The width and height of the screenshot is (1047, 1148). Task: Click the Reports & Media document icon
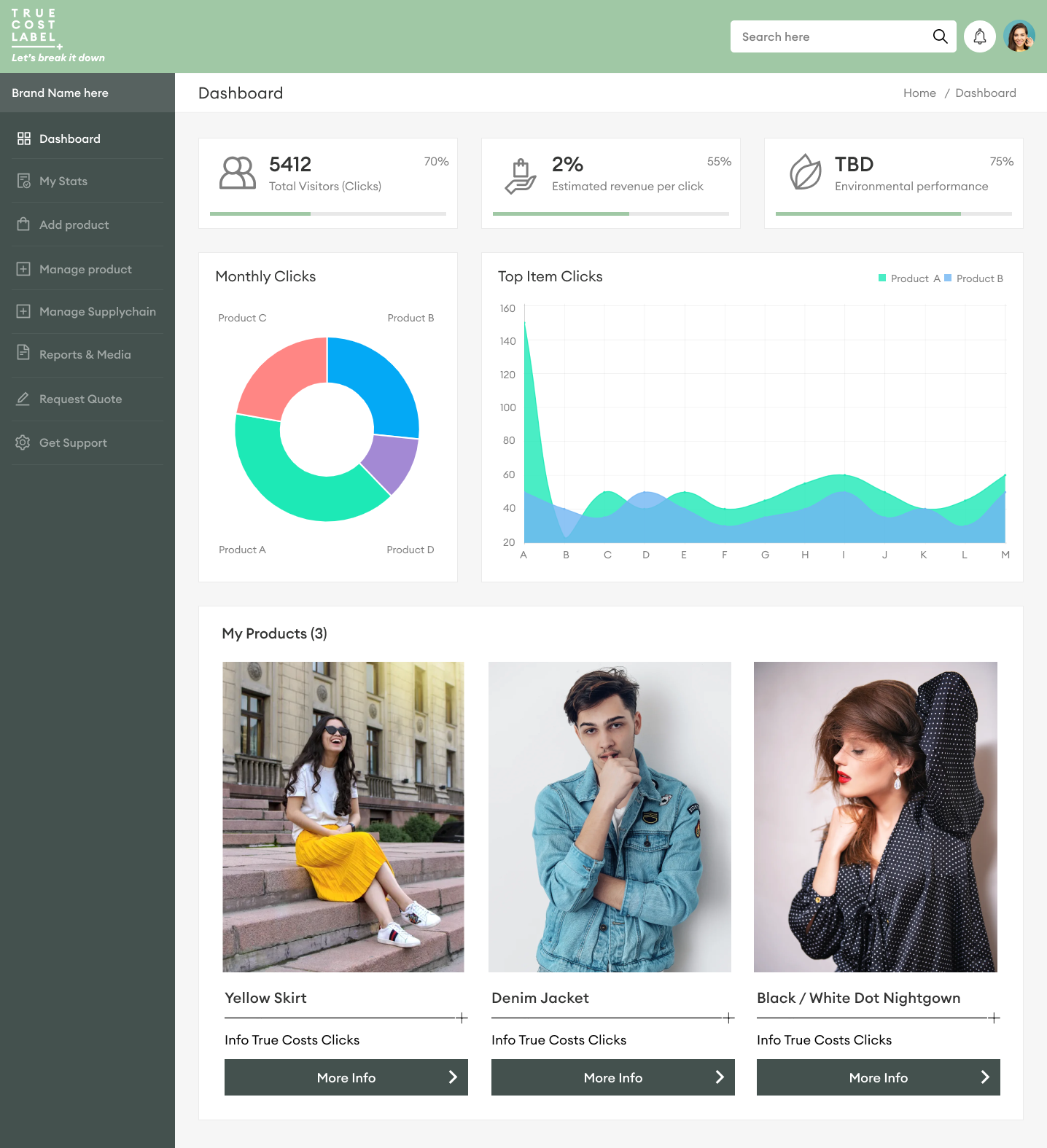coord(23,353)
